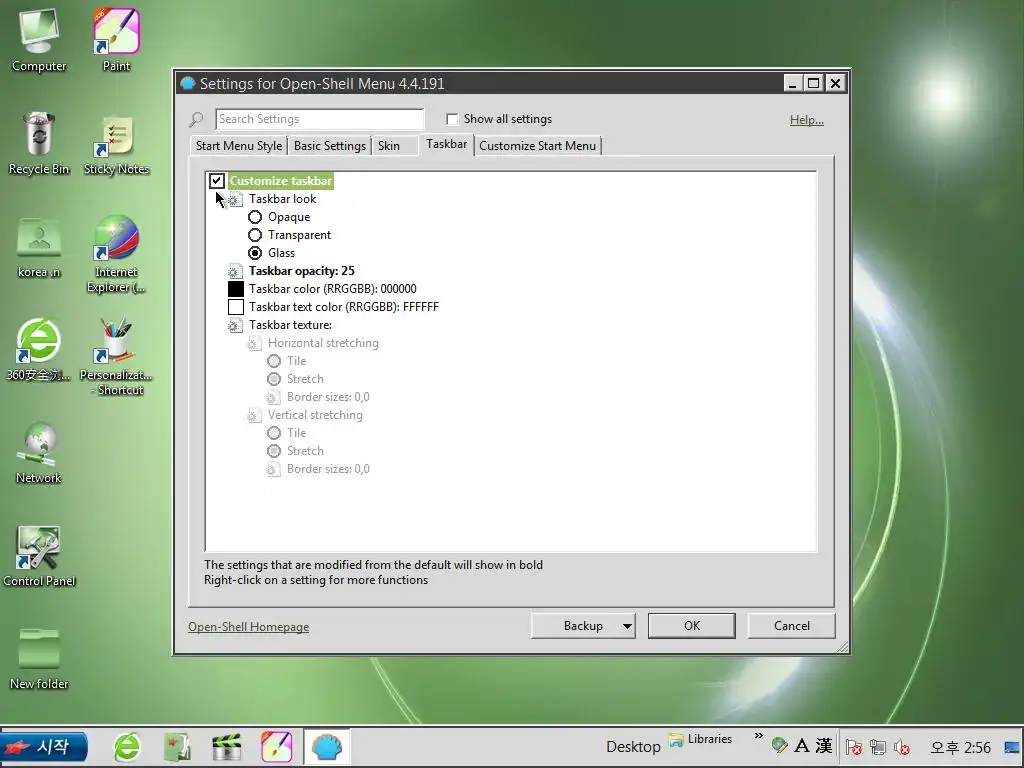Click the 시작 Start button
The height and width of the screenshot is (768, 1024).
click(x=44, y=747)
